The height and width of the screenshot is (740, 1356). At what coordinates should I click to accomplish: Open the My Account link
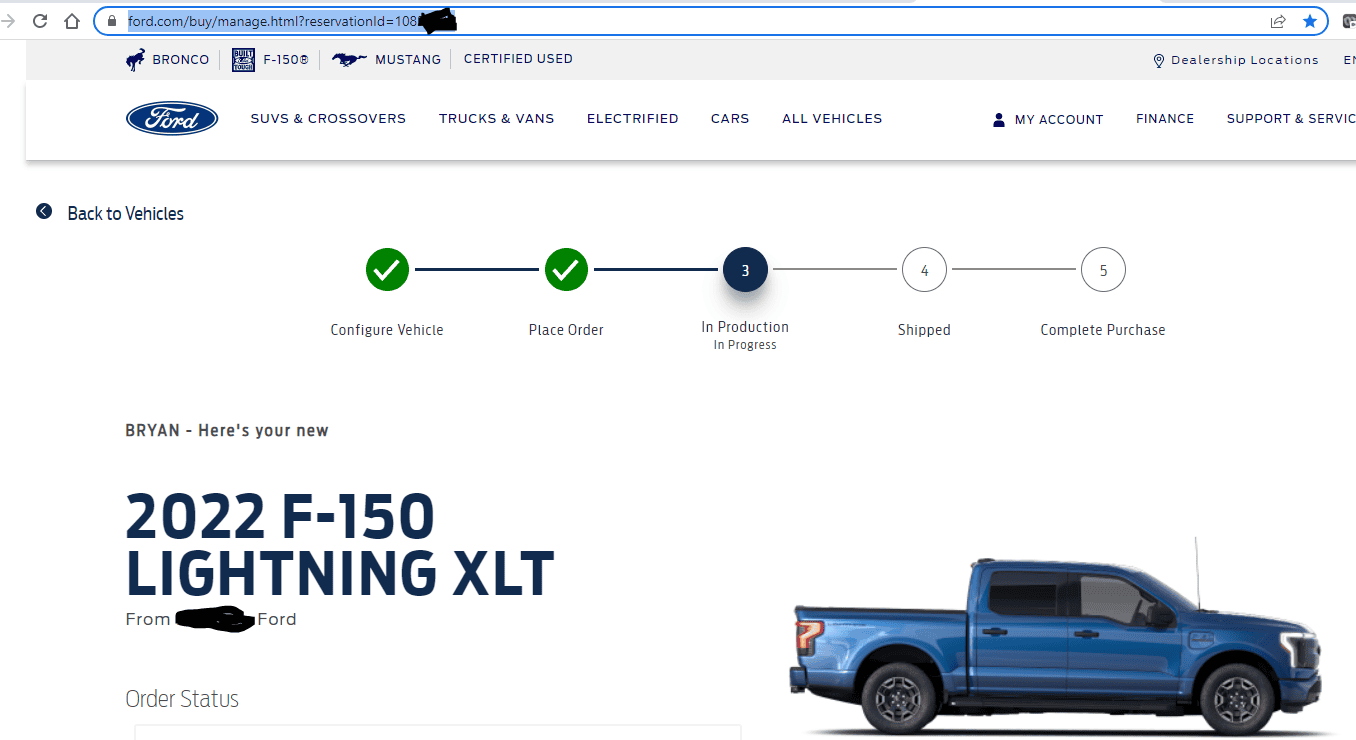(1059, 120)
